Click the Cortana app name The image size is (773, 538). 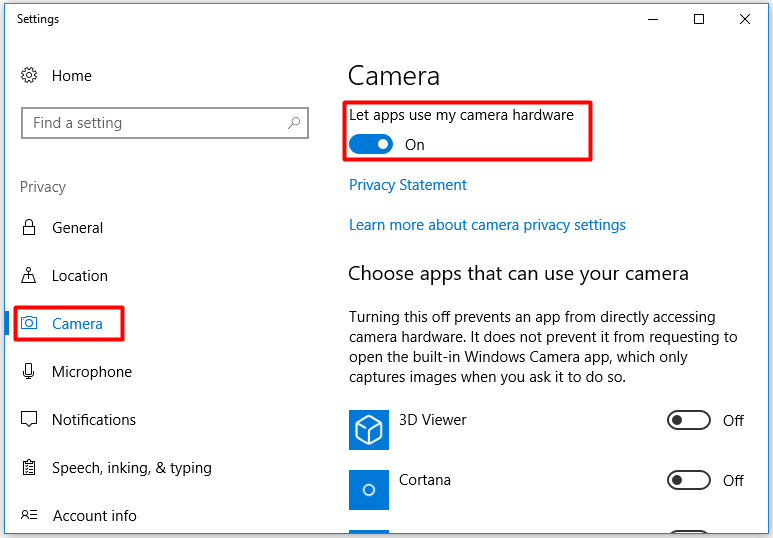point(424,480)
